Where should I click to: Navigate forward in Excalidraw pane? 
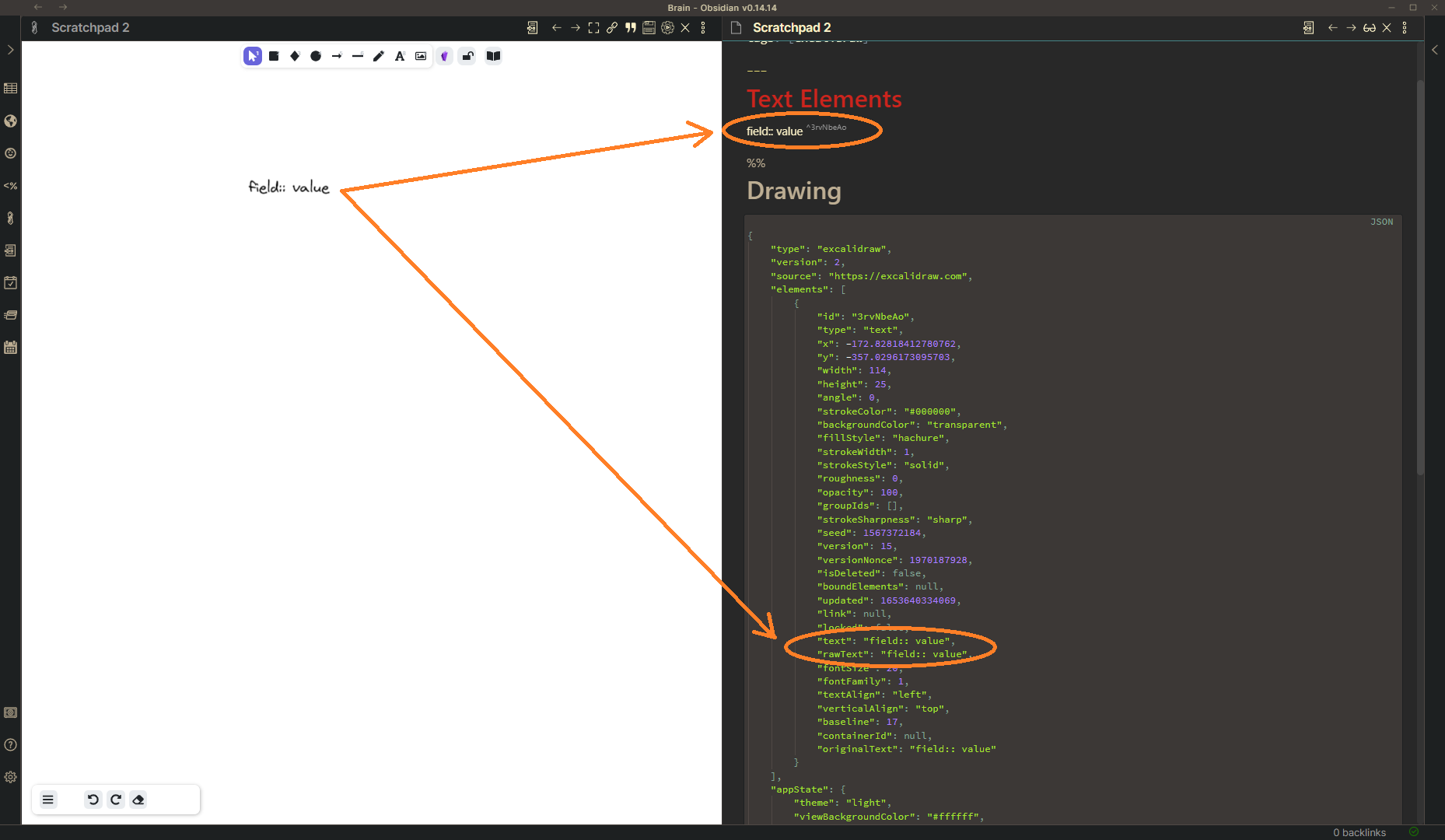coord(576,27)
